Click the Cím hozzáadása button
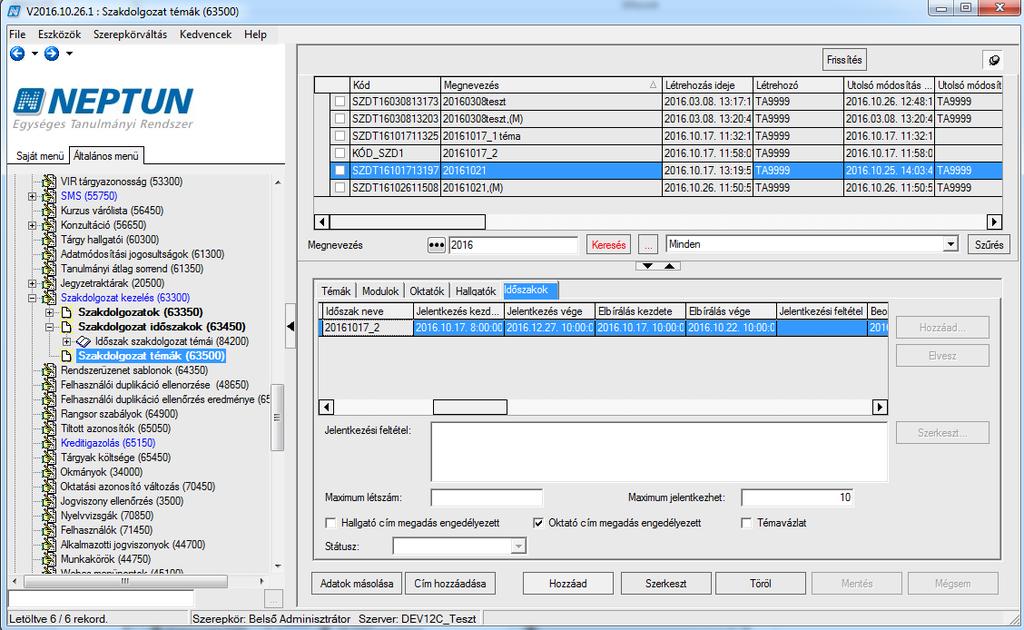1024x630 pixels. [450, 584]
